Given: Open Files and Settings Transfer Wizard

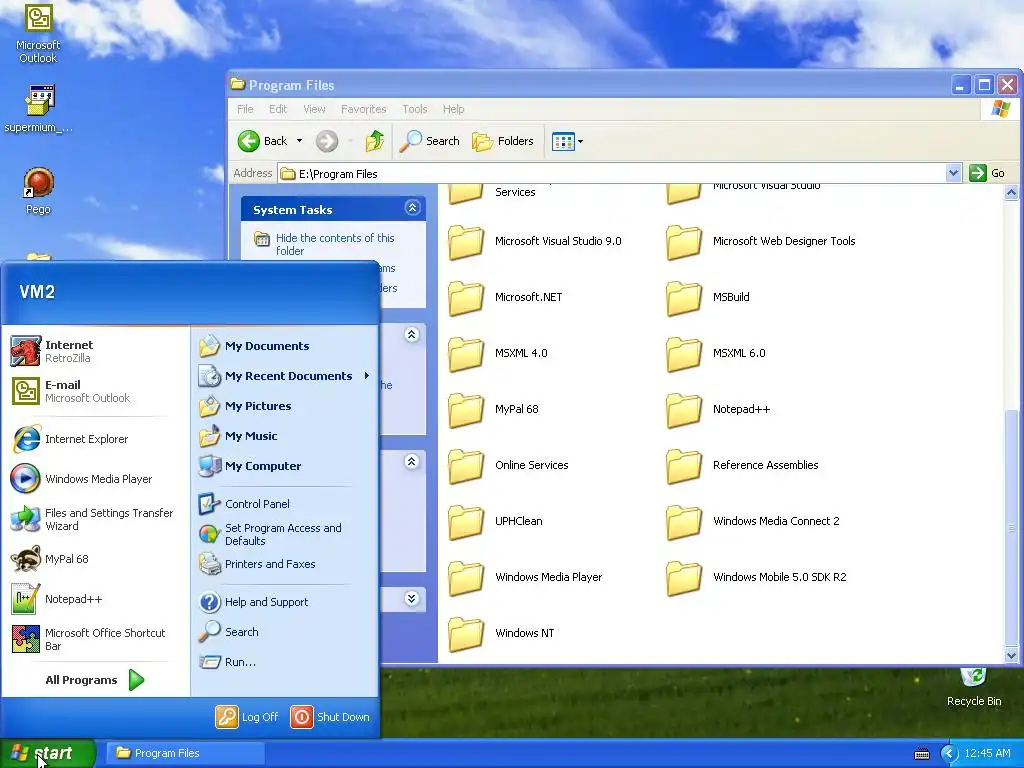Looking at the screenshot, I should coord(95,519).
